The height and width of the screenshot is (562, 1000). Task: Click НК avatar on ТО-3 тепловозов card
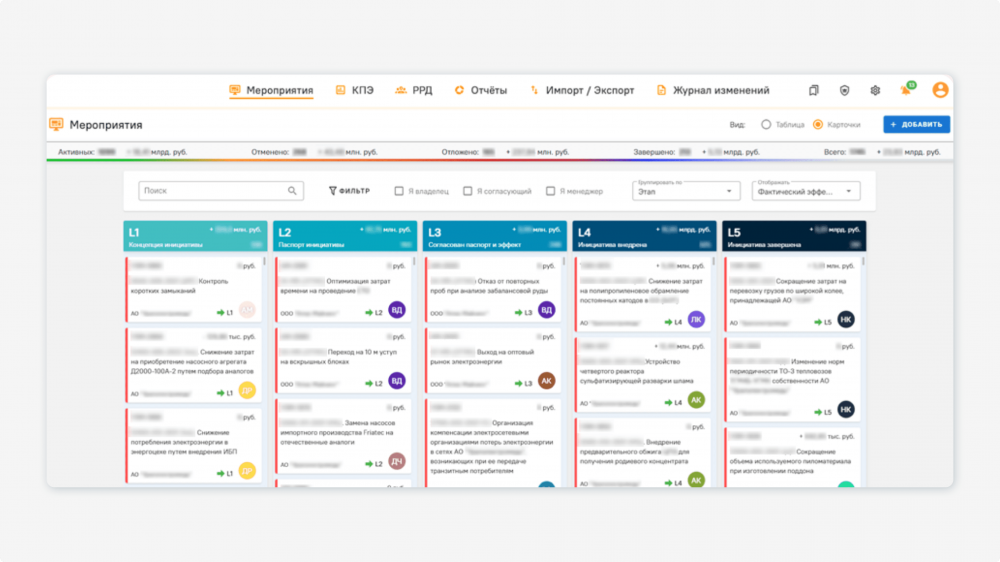pos(846,410)
